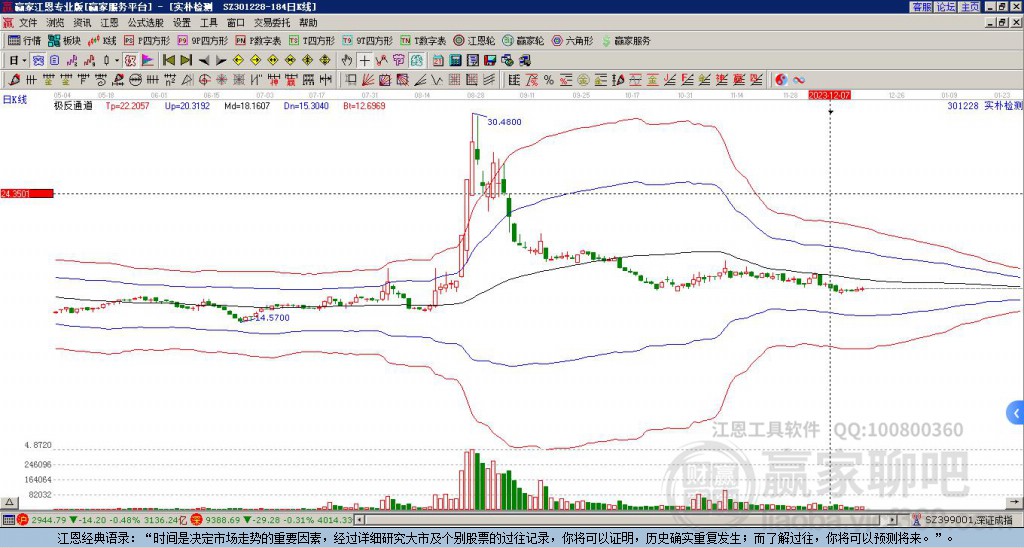
Task: Click the colorful flag playback icon
Action: pyautogui.click(x=148, y=61)
